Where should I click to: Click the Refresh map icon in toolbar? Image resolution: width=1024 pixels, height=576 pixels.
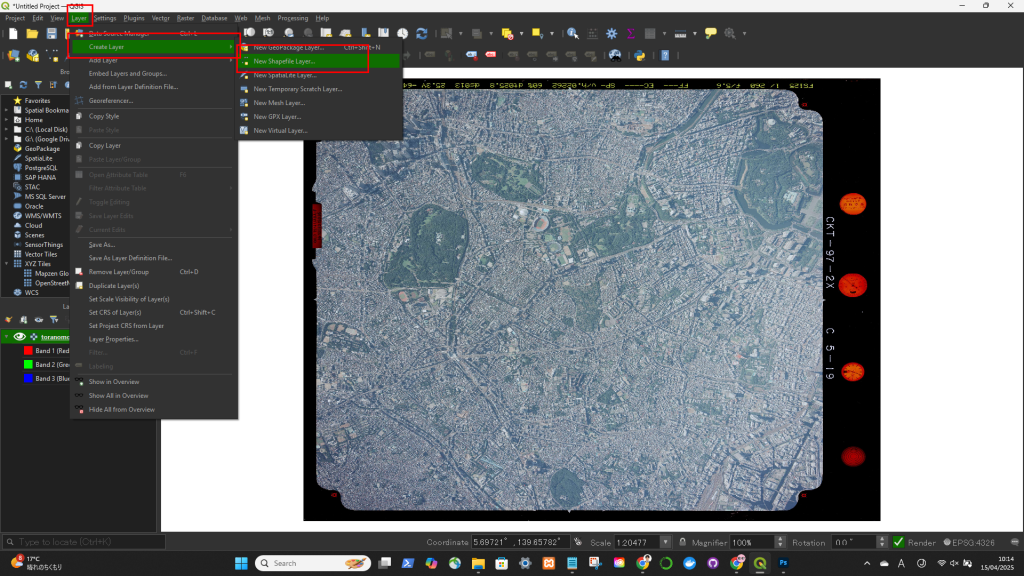point(421,33)
